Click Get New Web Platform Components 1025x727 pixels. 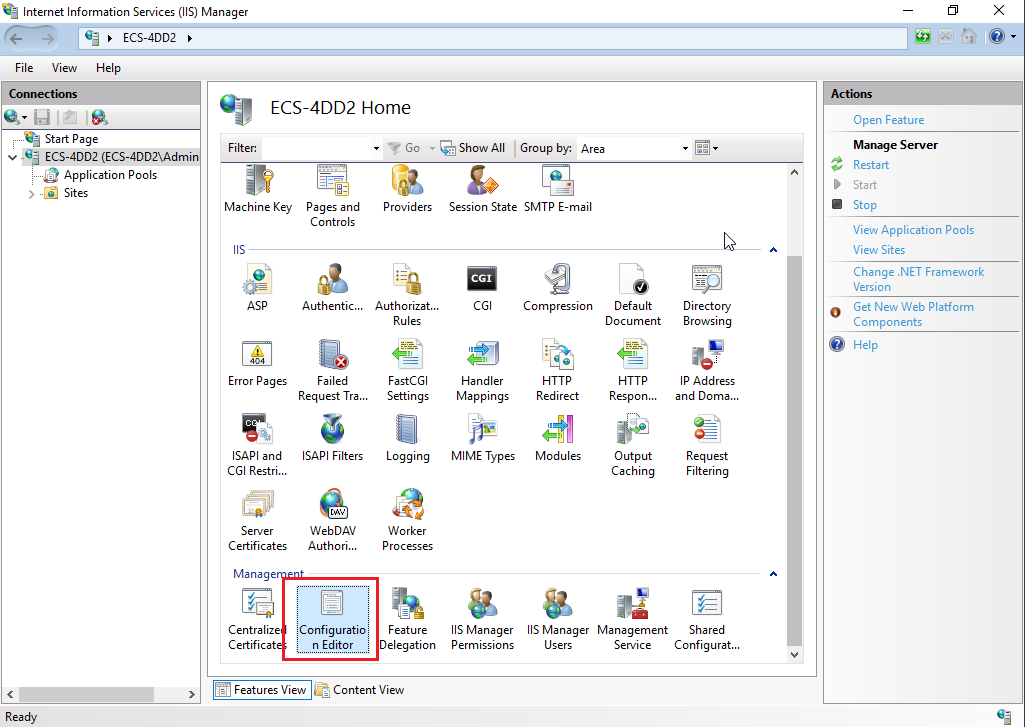pyautogui.click(x=913, y=314)
